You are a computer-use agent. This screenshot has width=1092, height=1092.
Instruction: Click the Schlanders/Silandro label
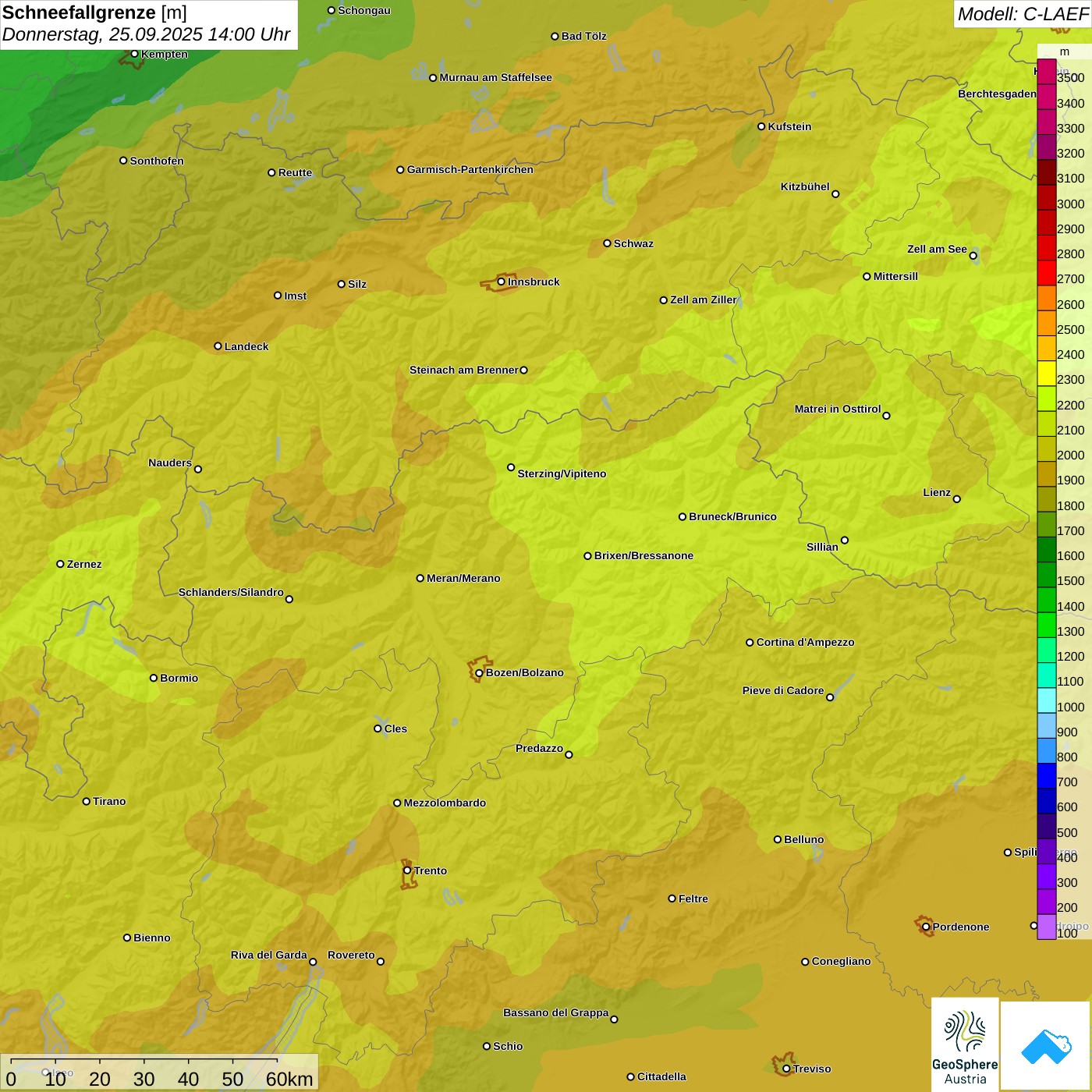pos(231,592)
